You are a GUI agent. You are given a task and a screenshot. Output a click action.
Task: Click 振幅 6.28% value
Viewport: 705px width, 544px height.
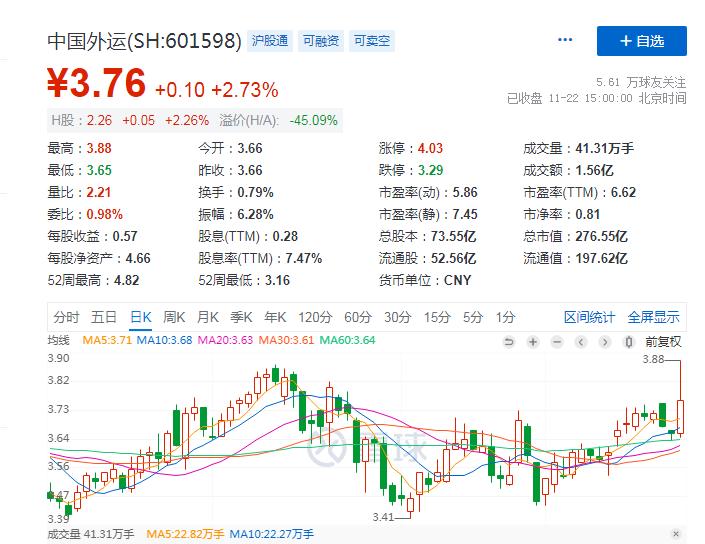(255, 214)
